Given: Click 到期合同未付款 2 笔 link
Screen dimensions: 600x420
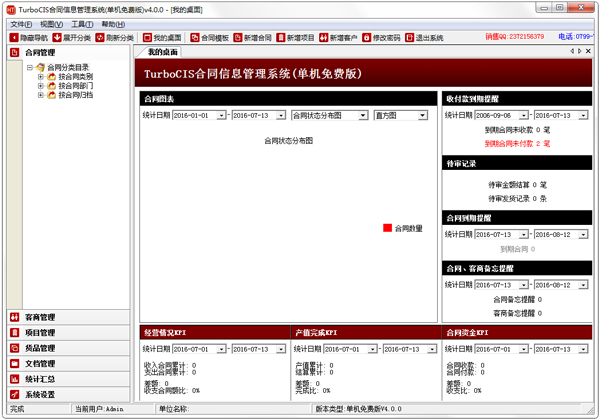Looking at the screenshot, I should tap(517, 143).
